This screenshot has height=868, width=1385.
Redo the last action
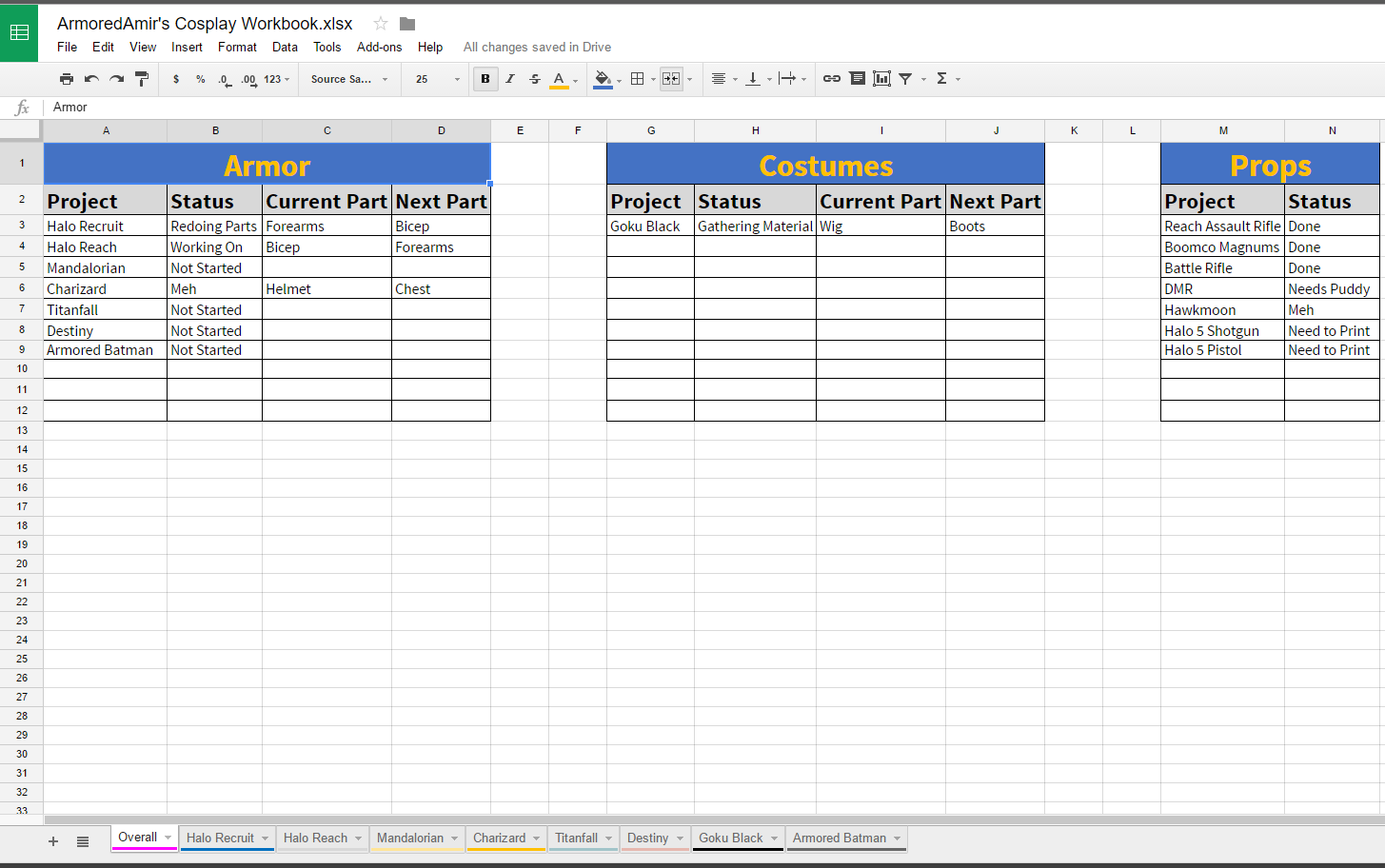coord(116,79)
